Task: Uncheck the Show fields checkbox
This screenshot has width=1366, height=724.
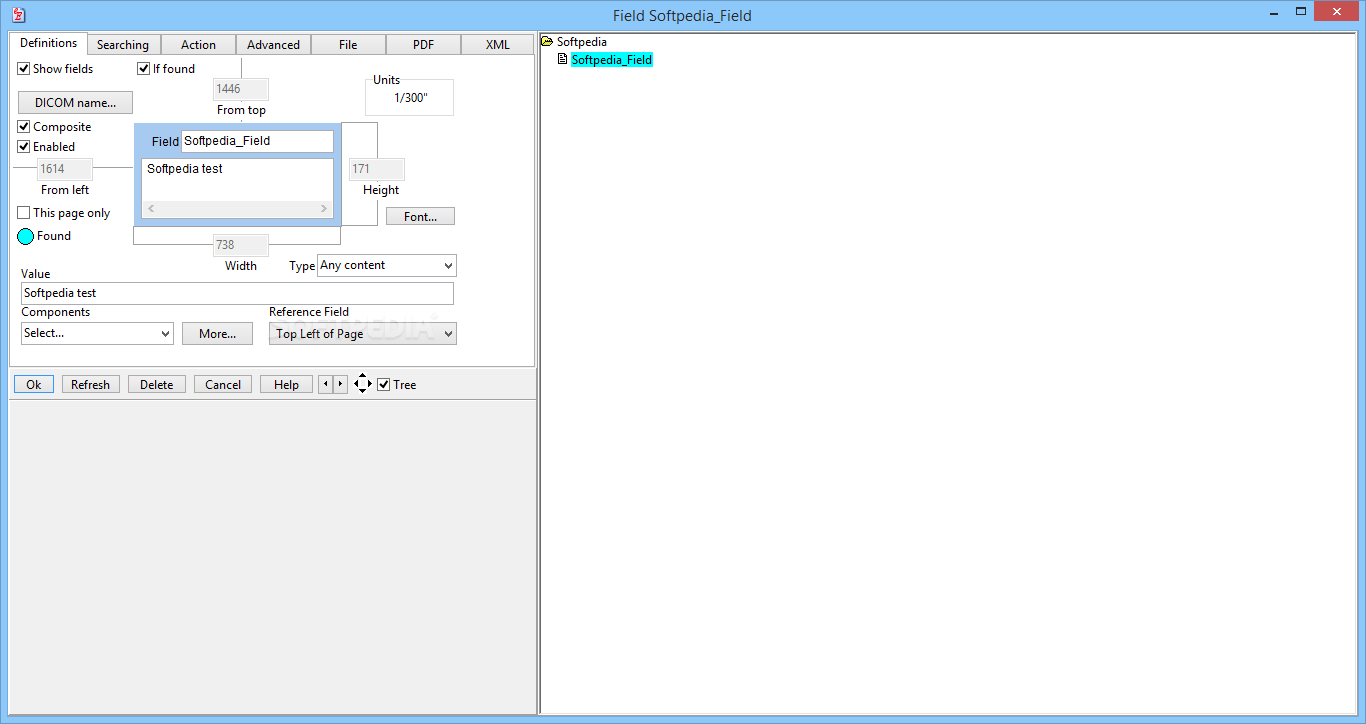Action: (x=24, y=69)
